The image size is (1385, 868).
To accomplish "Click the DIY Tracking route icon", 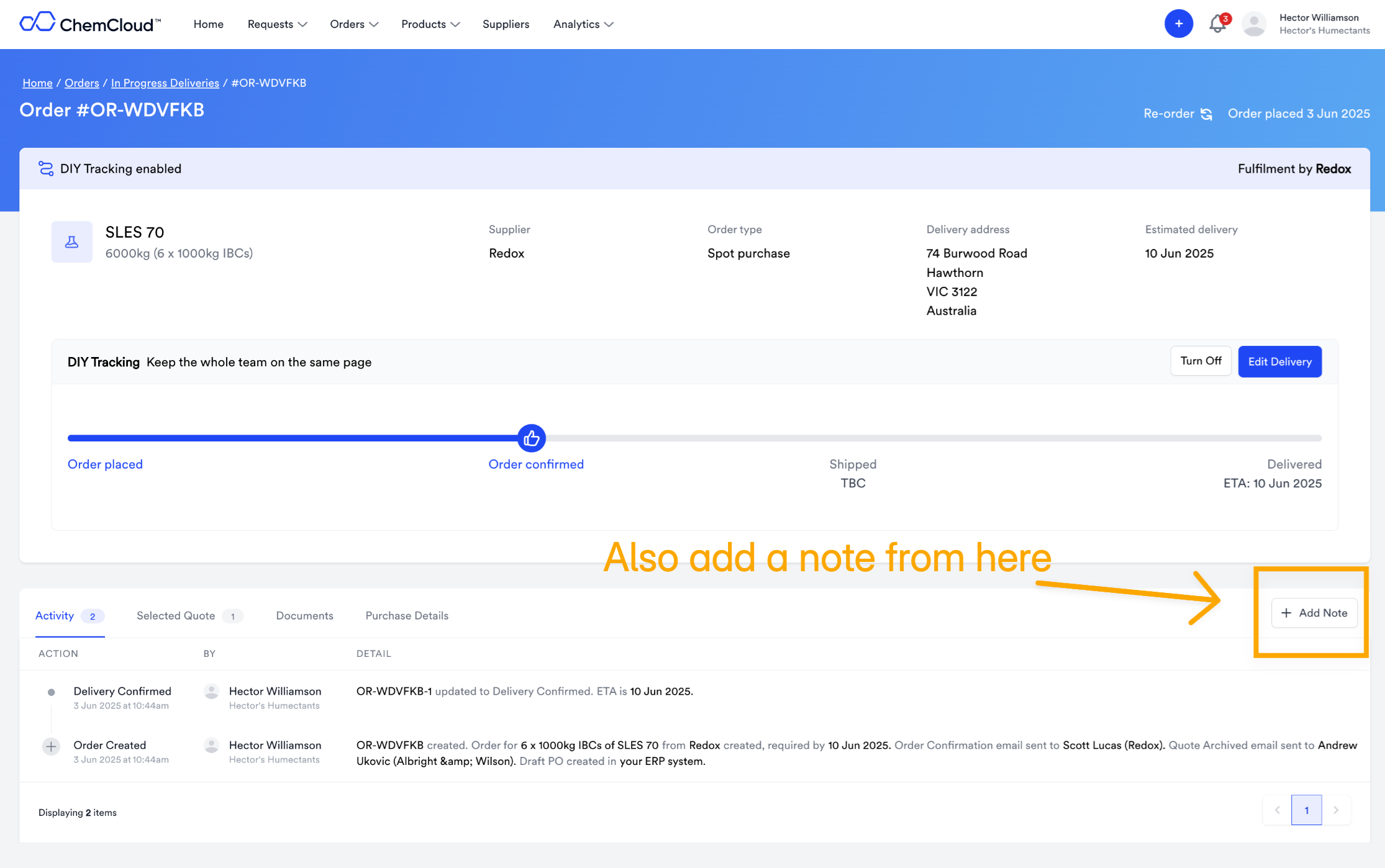I will [45, 168].
